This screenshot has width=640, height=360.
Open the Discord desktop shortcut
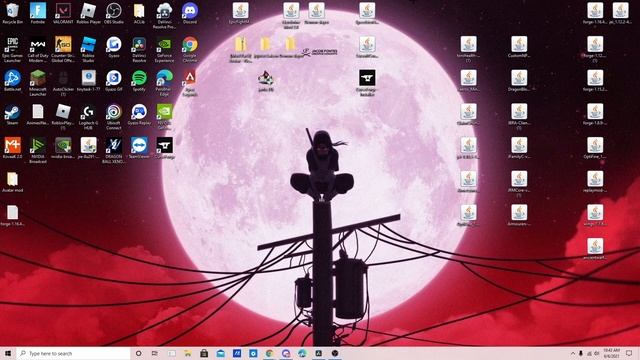point(190,13)
